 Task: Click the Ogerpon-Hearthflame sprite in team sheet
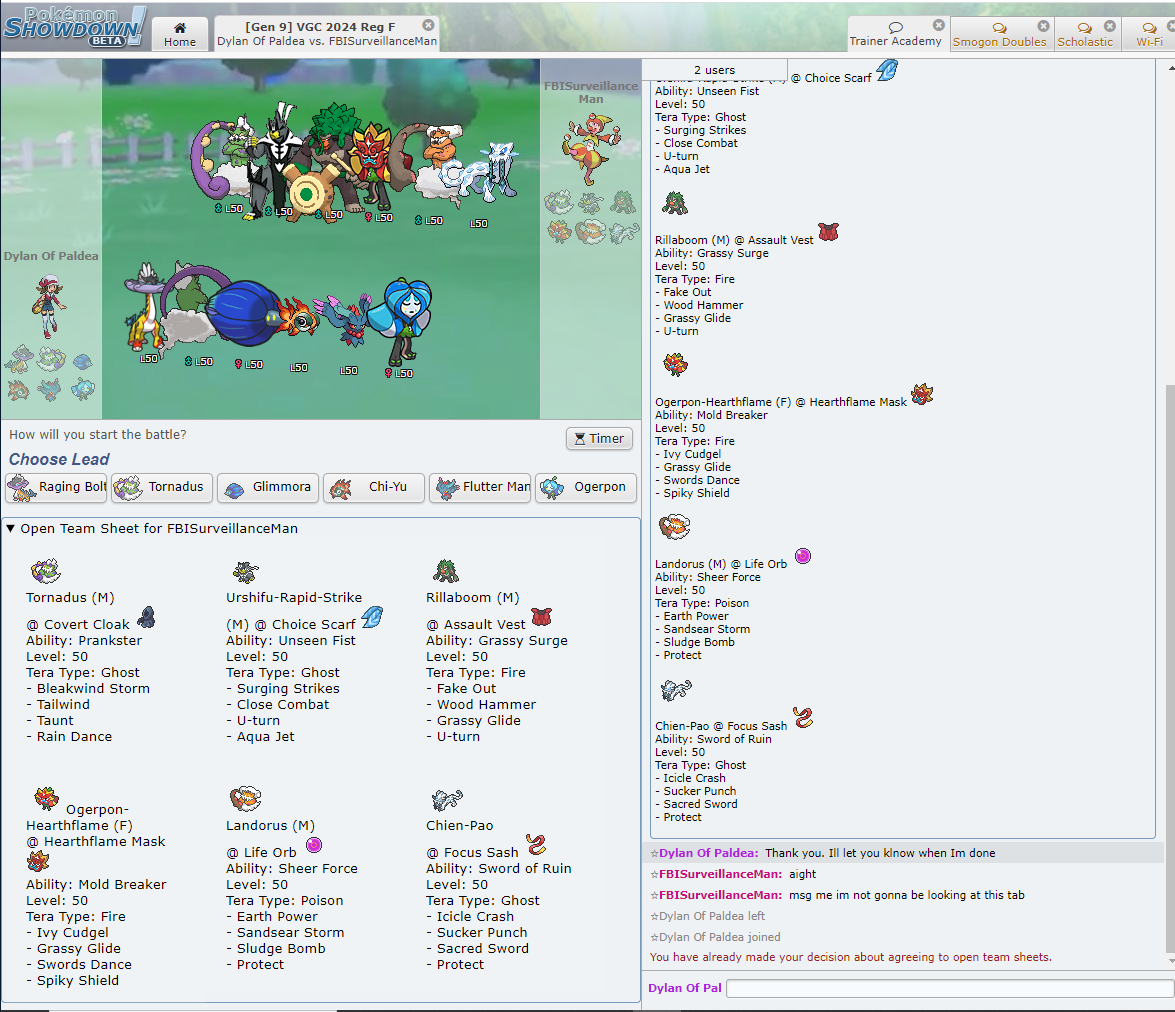click(46, 798)
